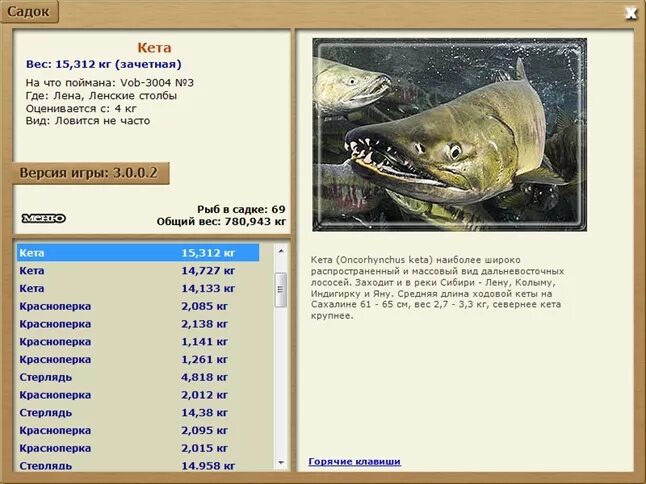Select the Стерлядь 4,818 кг row

tap(138, 377)
